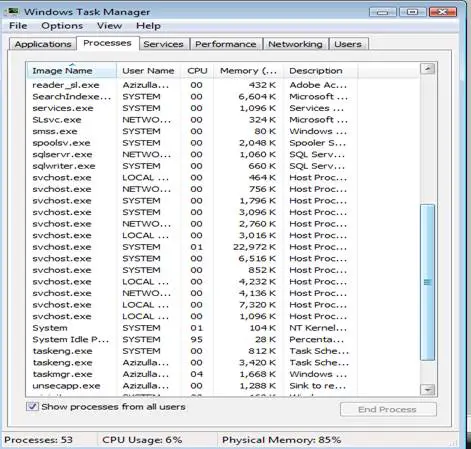Click Processes: 53 in status bar
Viewport: 471px width, 449px height.
(38, 440)
